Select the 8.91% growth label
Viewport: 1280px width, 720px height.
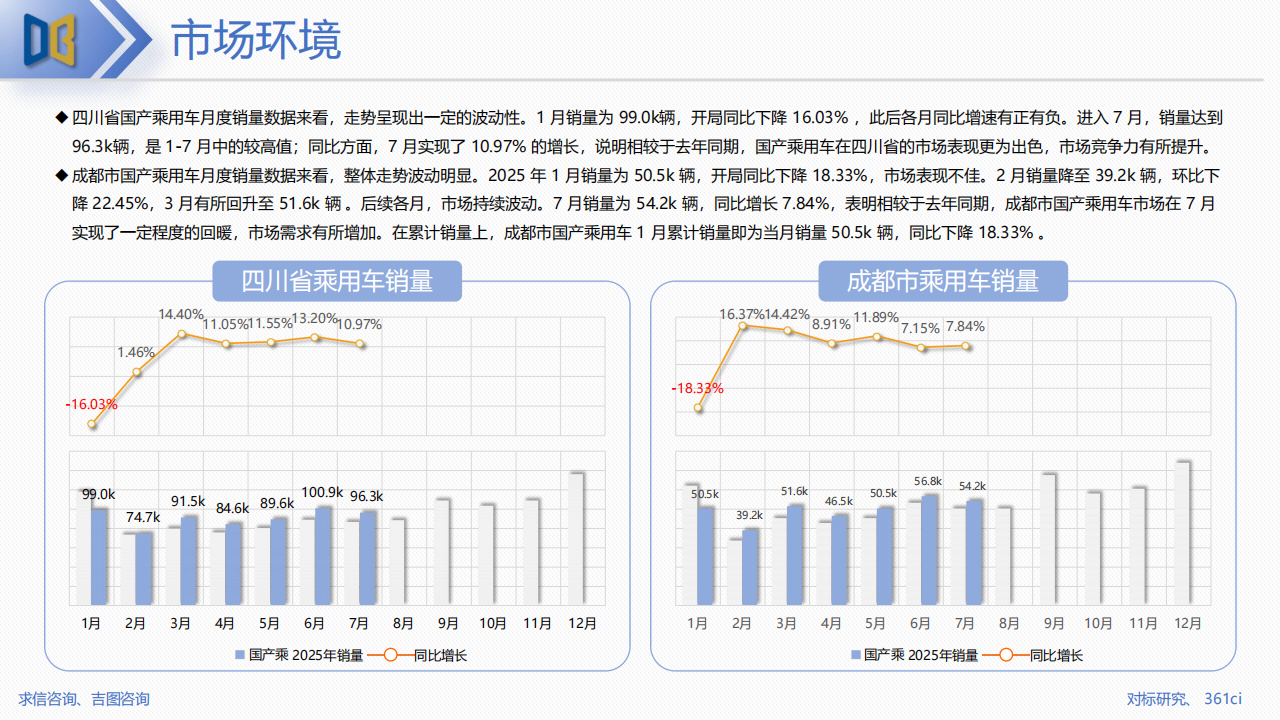coord(831,324)
